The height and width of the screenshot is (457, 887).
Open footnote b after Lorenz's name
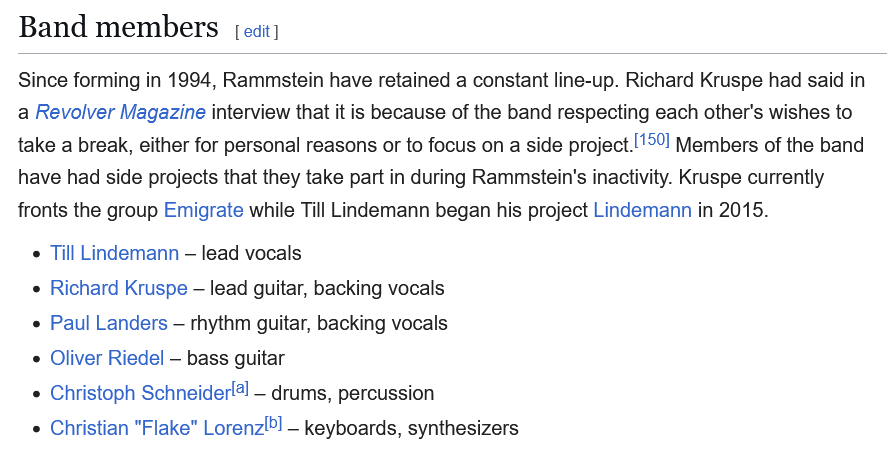pos(273,424)
